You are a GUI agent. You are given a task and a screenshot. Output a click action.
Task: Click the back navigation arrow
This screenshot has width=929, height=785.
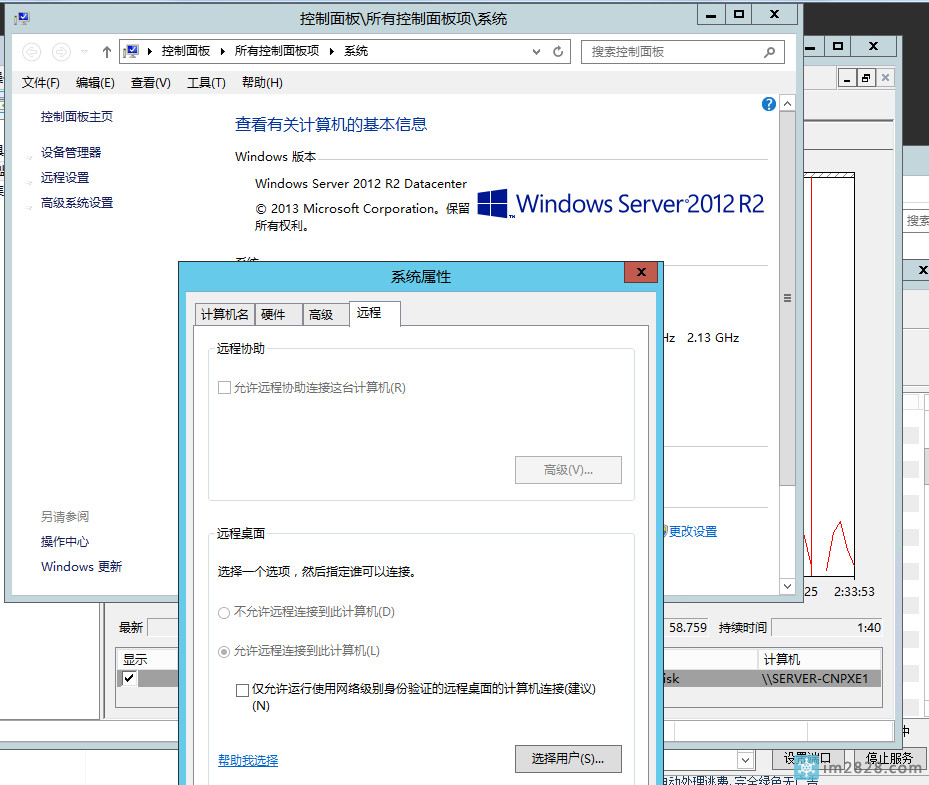(31, 52)
